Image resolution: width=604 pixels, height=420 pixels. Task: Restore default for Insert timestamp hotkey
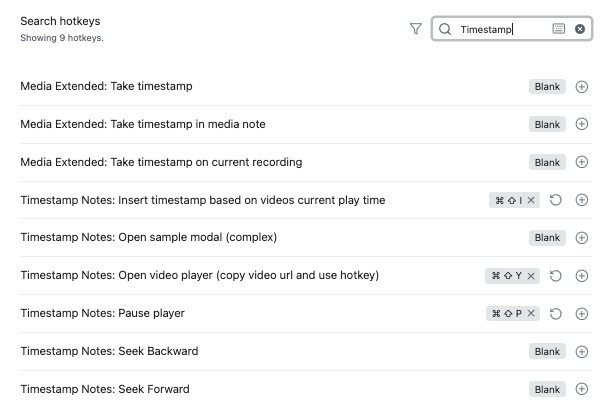tap(555, 200)
